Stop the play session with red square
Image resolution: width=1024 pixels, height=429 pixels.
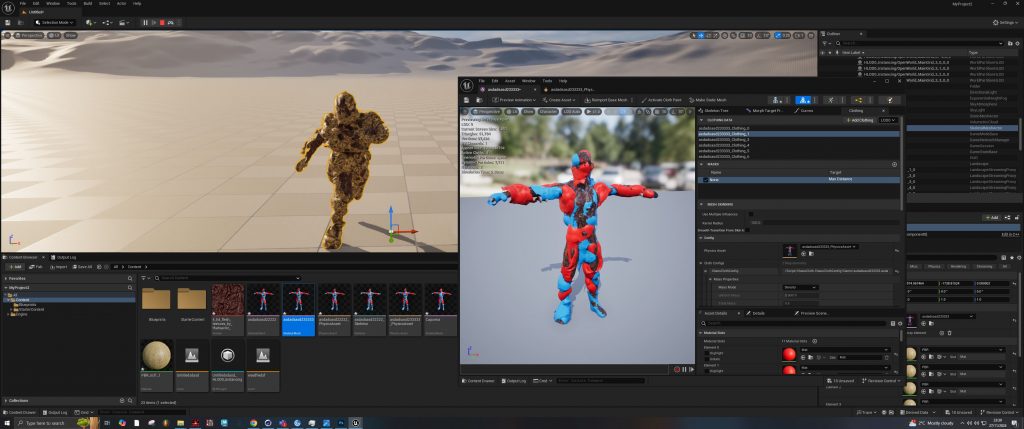pos(161,21)
